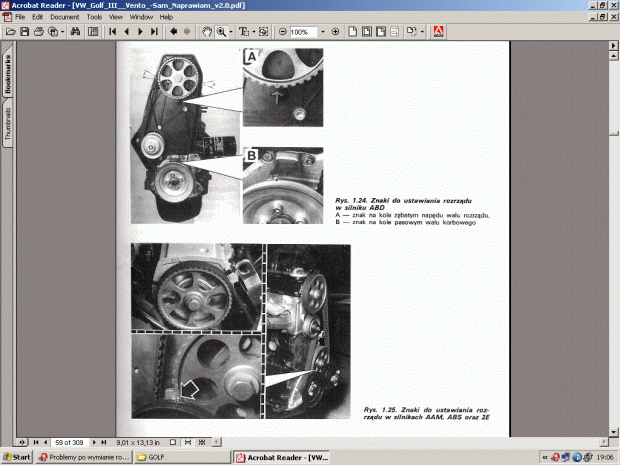The height and width of the screenshot is (465, 620).
Task: Expand the zoom tool dropdown arrow
Action: 231,32
